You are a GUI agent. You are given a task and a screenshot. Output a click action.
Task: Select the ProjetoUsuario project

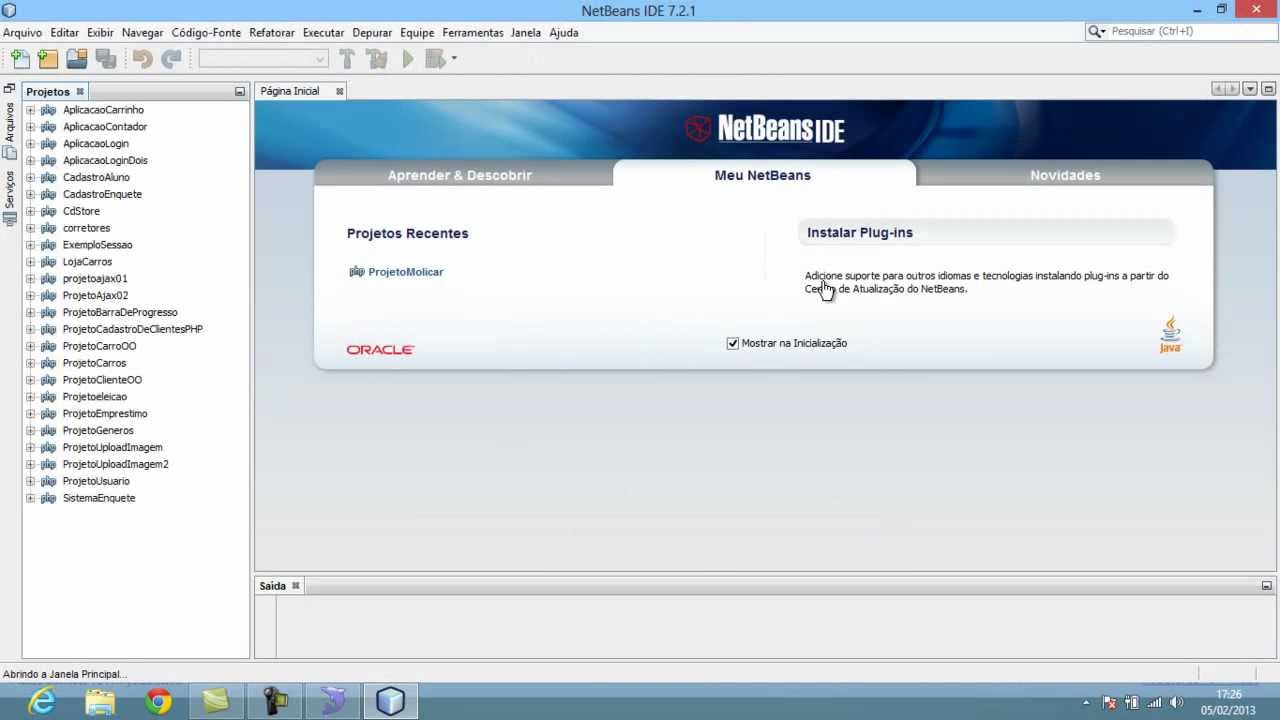[96, 481]
